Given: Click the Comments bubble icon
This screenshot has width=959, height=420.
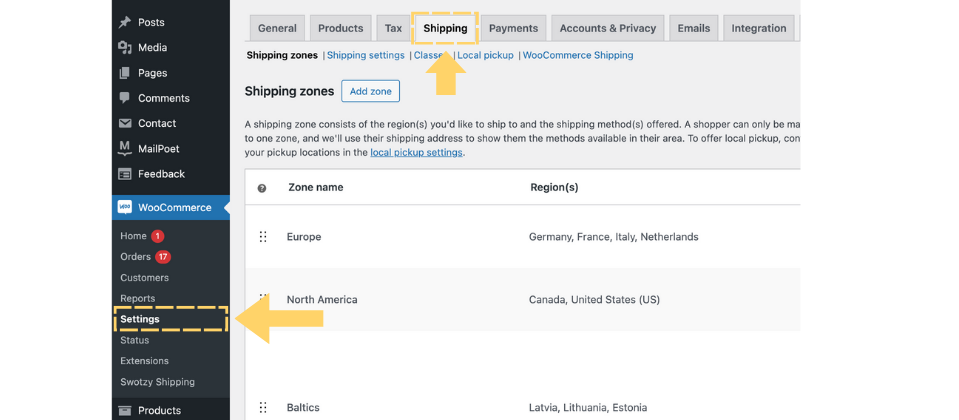Looking at the screenshot, I should click(x=125, y=98).
